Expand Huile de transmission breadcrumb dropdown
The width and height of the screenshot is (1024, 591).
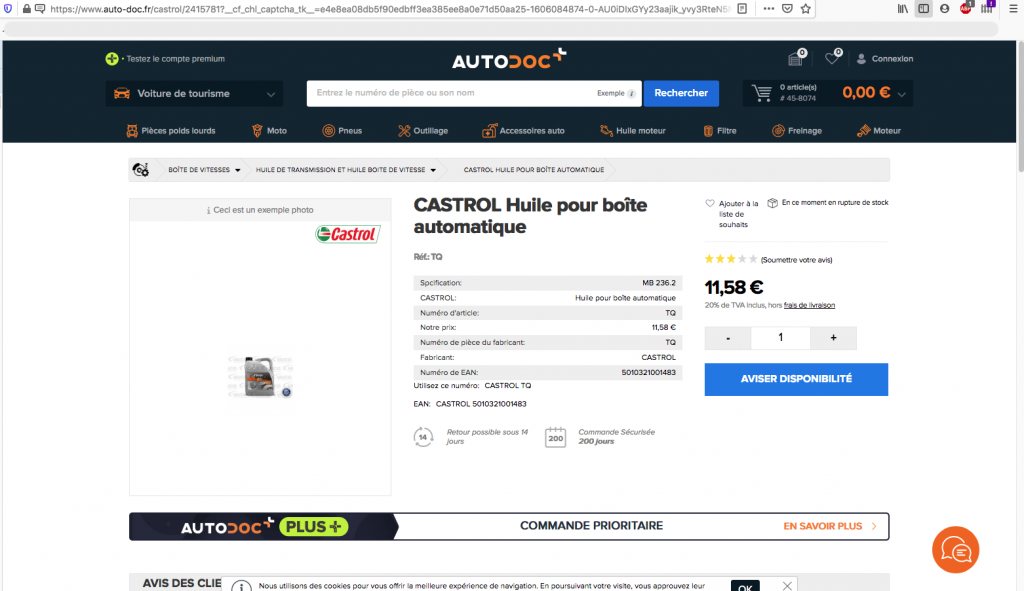433,170
